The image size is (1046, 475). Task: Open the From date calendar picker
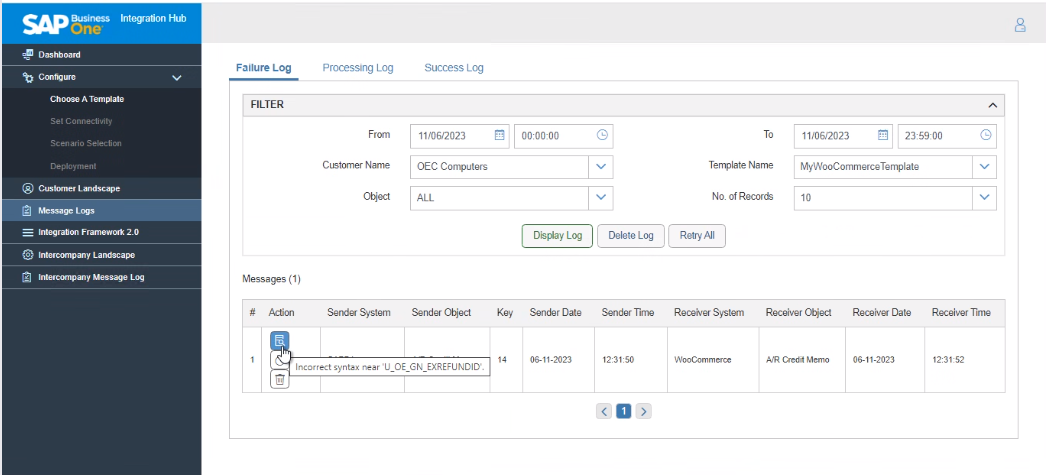click(500, 135)
